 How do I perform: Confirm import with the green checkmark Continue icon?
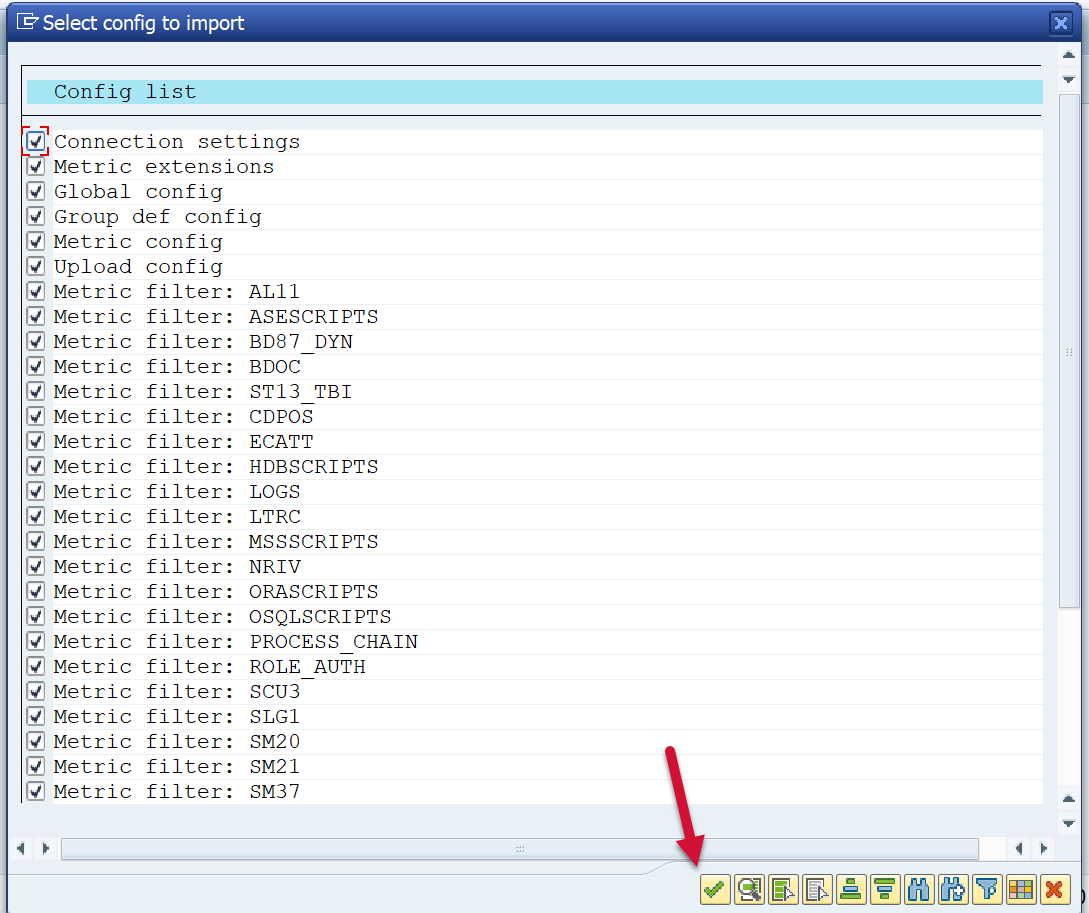[x=714, y=888]
